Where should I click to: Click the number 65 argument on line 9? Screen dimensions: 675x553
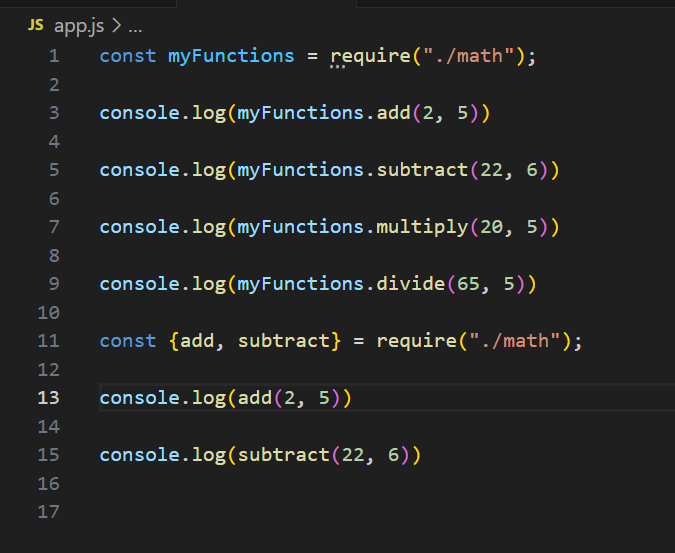click(x=468, y=284)
